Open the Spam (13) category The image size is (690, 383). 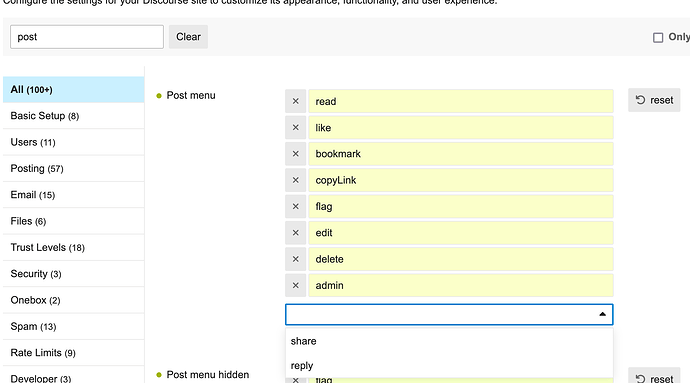[x=73, y=326]
